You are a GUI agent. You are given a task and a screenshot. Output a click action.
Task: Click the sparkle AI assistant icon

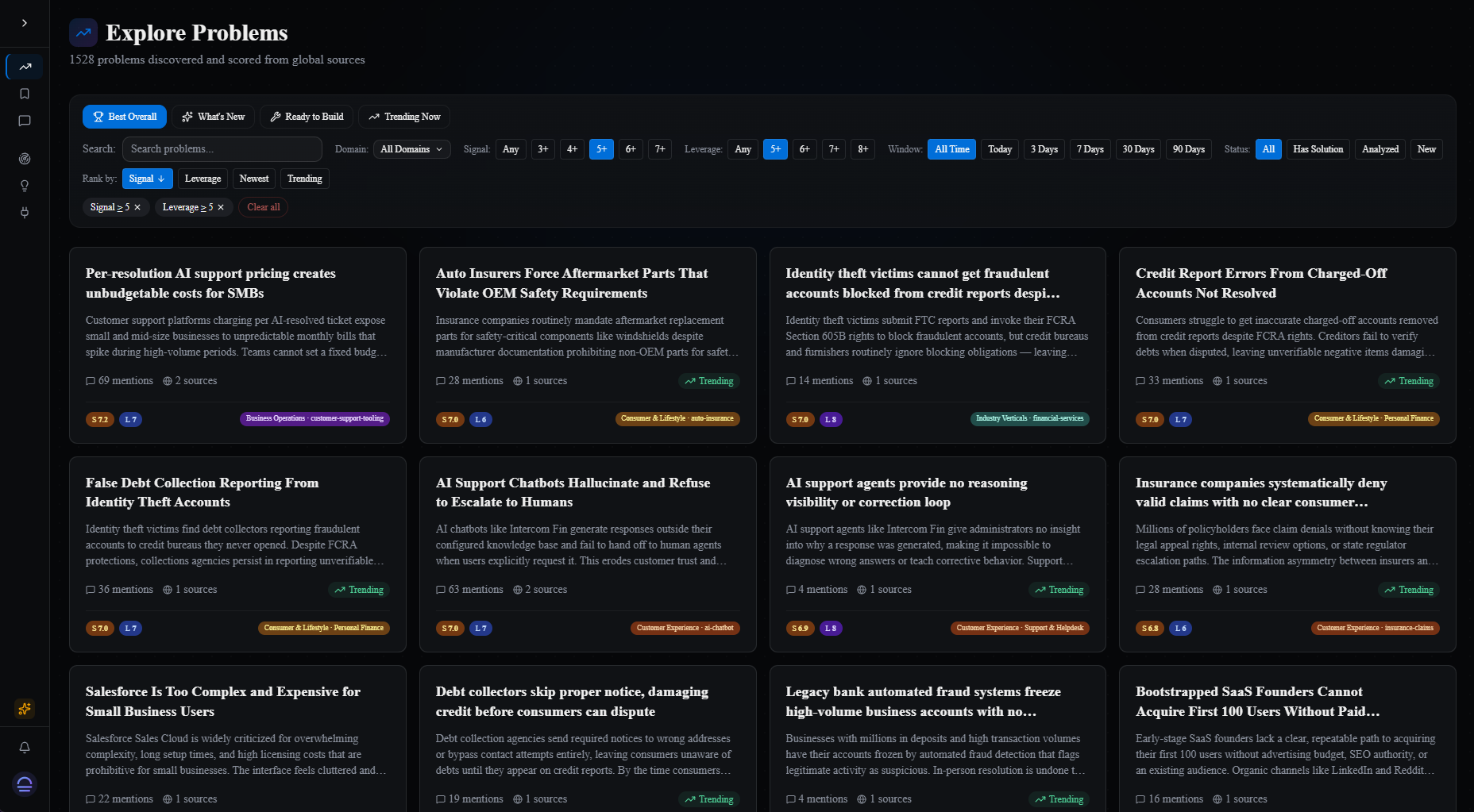pyautogui.click(x=25, y=708)
